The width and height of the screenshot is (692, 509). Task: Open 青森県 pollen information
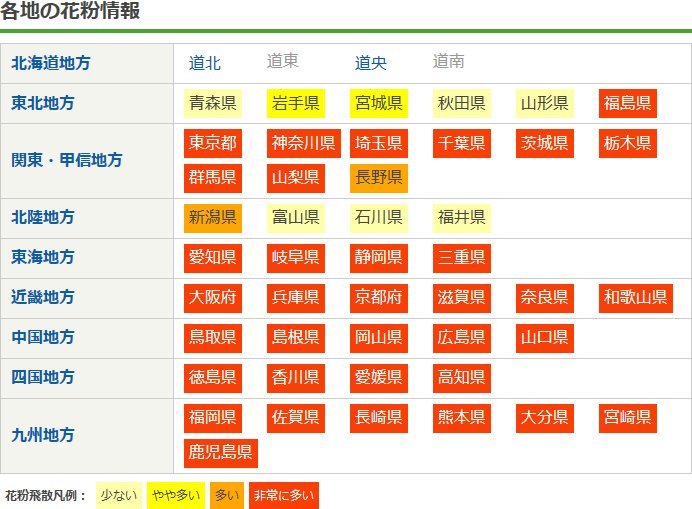click(x=213, y=103)
